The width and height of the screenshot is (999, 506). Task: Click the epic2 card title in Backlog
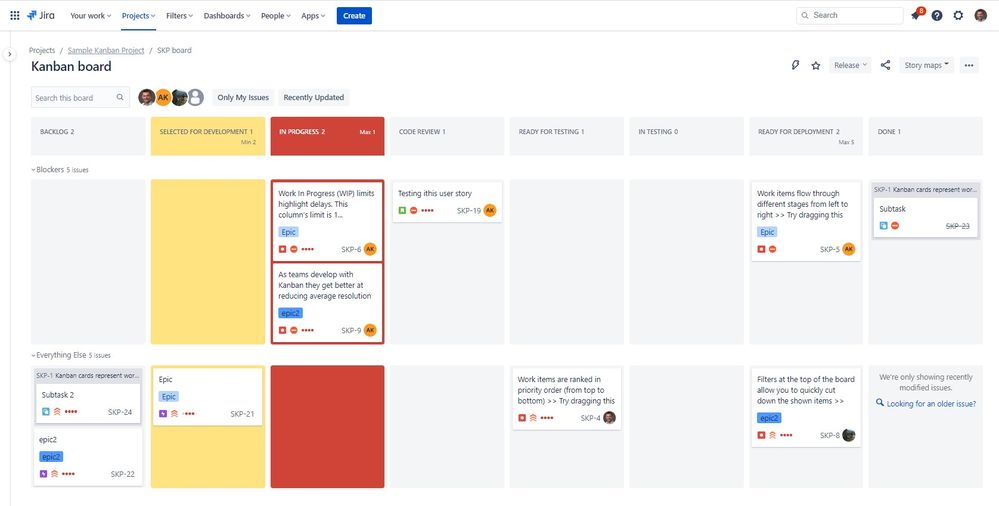48,439
